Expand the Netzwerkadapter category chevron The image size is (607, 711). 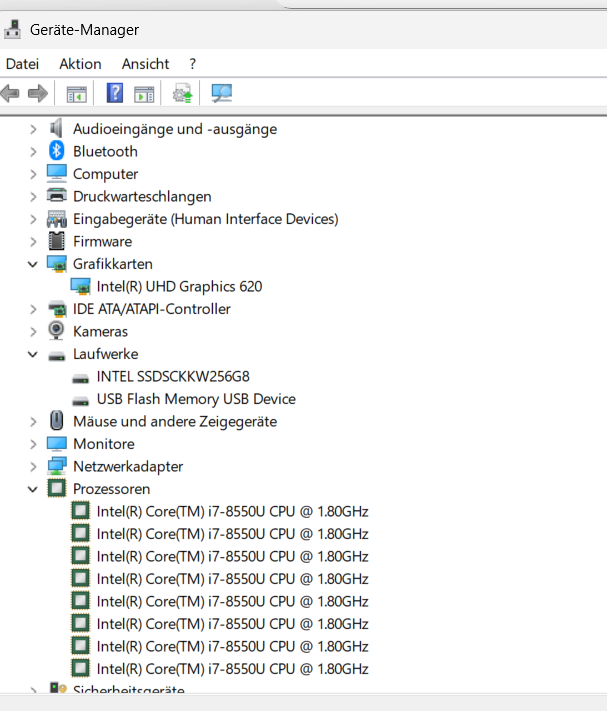coord(33,467)
